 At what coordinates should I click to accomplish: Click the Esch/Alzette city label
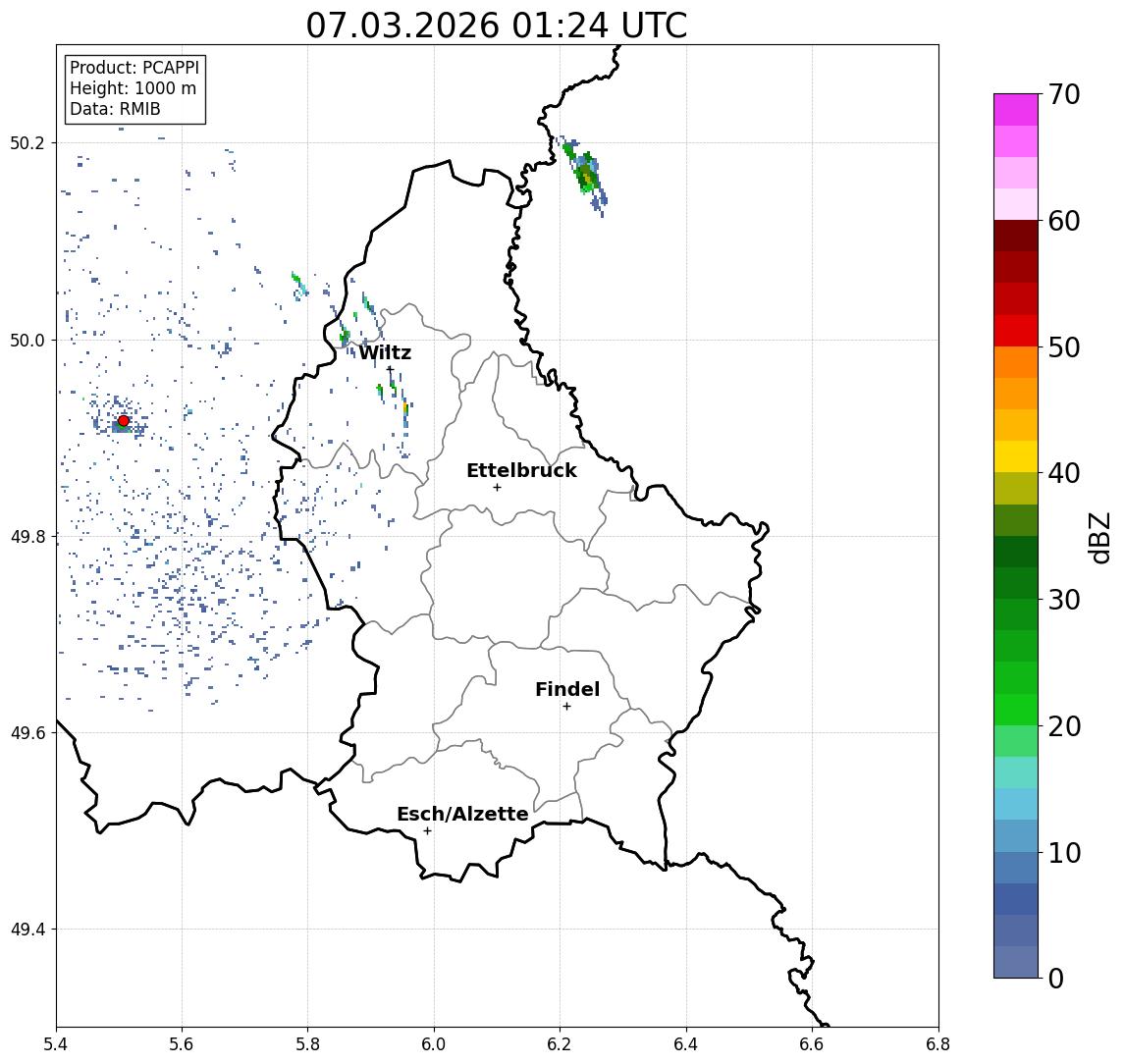point(462,814)
